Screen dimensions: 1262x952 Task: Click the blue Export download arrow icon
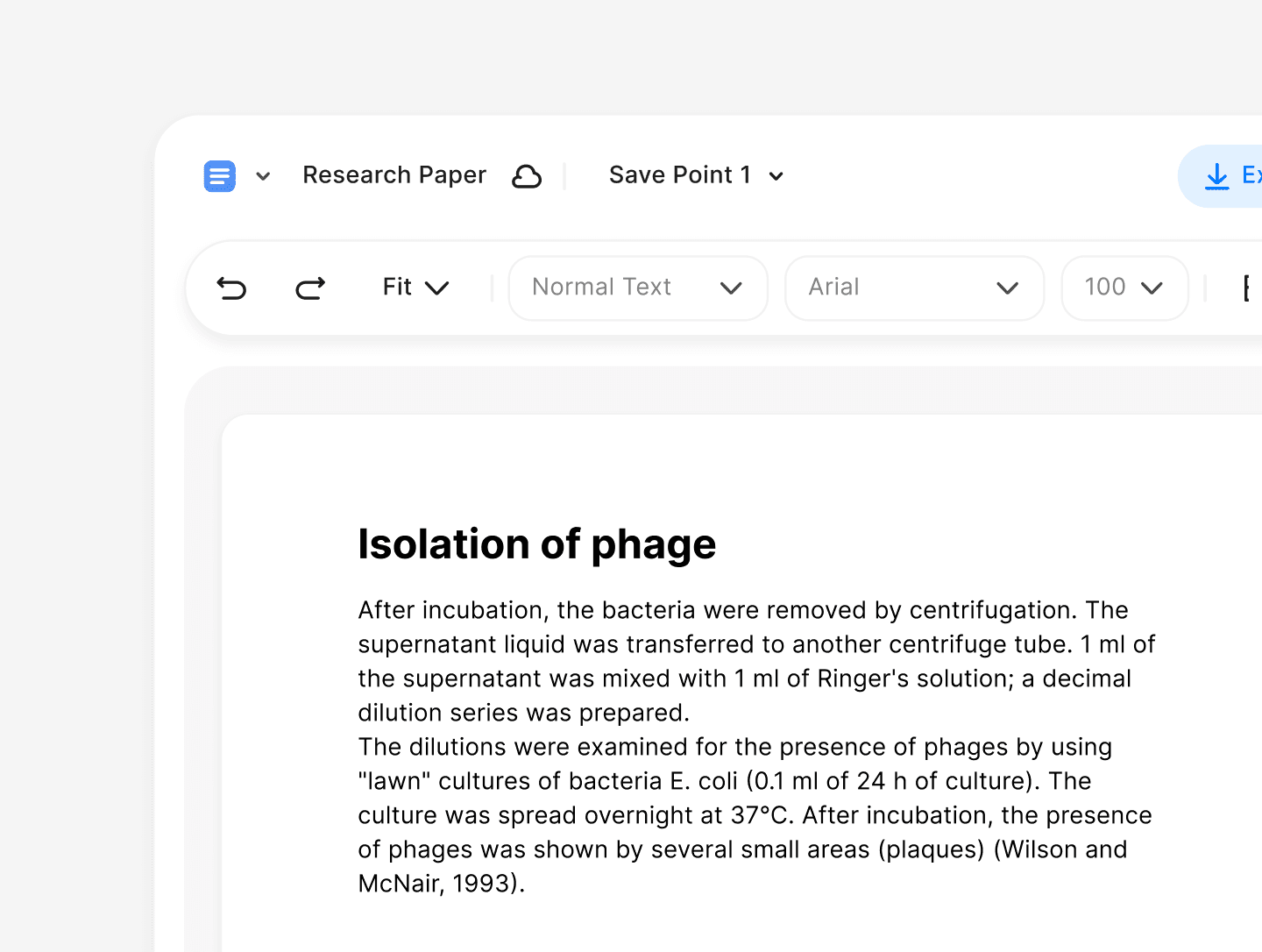(1216, 176)
